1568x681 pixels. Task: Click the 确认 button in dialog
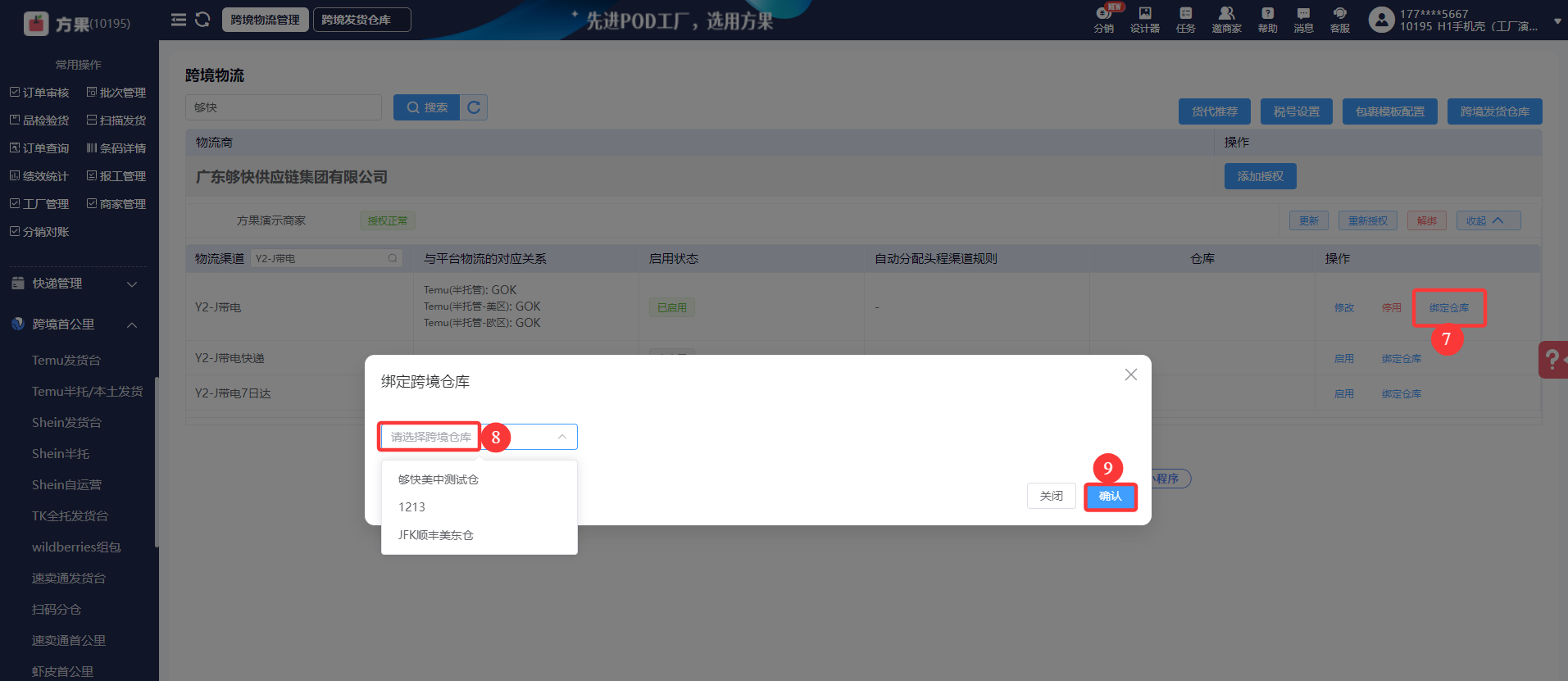coord(1110,496)
